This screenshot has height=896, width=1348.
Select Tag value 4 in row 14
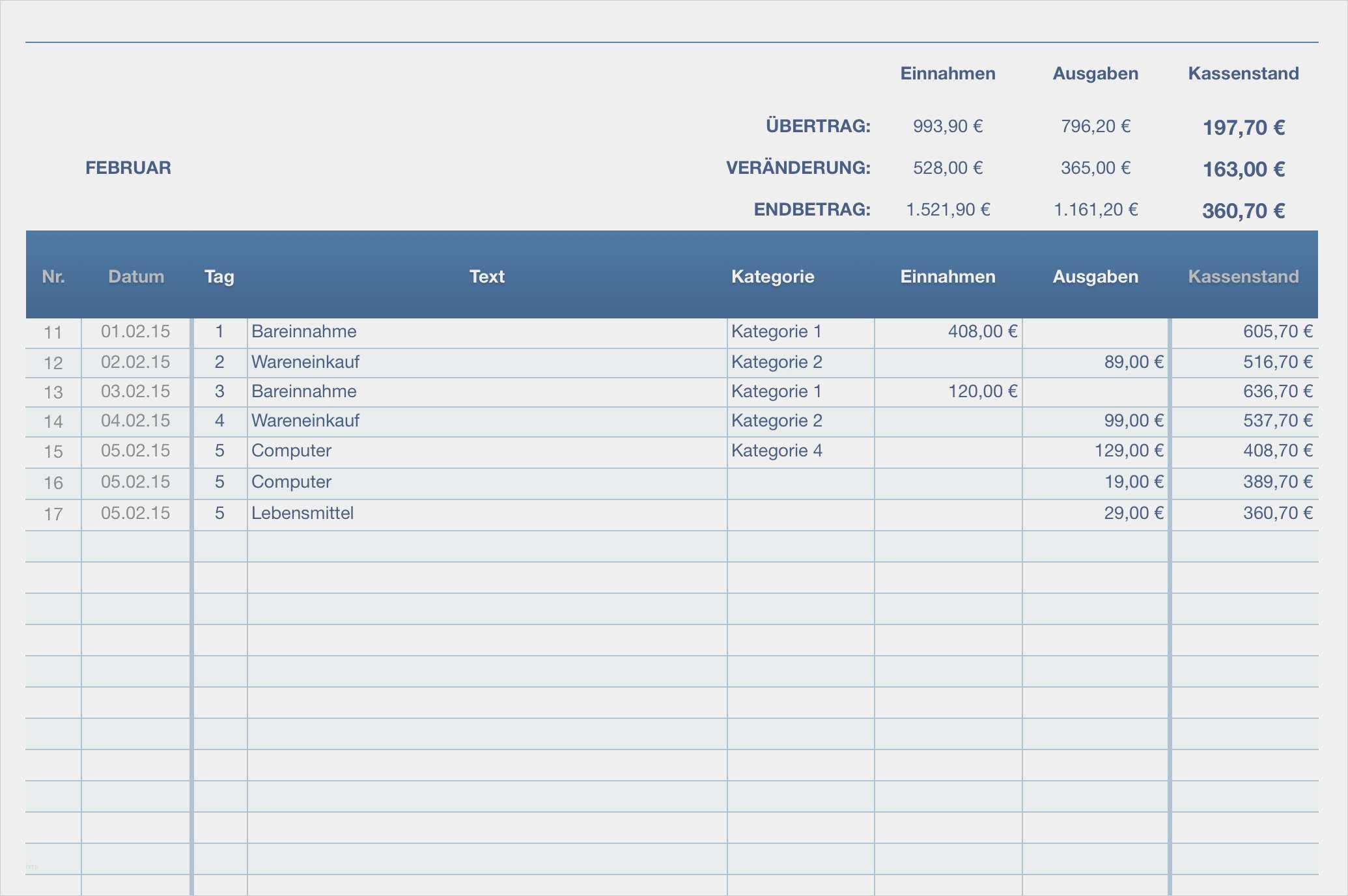[220, 421]
